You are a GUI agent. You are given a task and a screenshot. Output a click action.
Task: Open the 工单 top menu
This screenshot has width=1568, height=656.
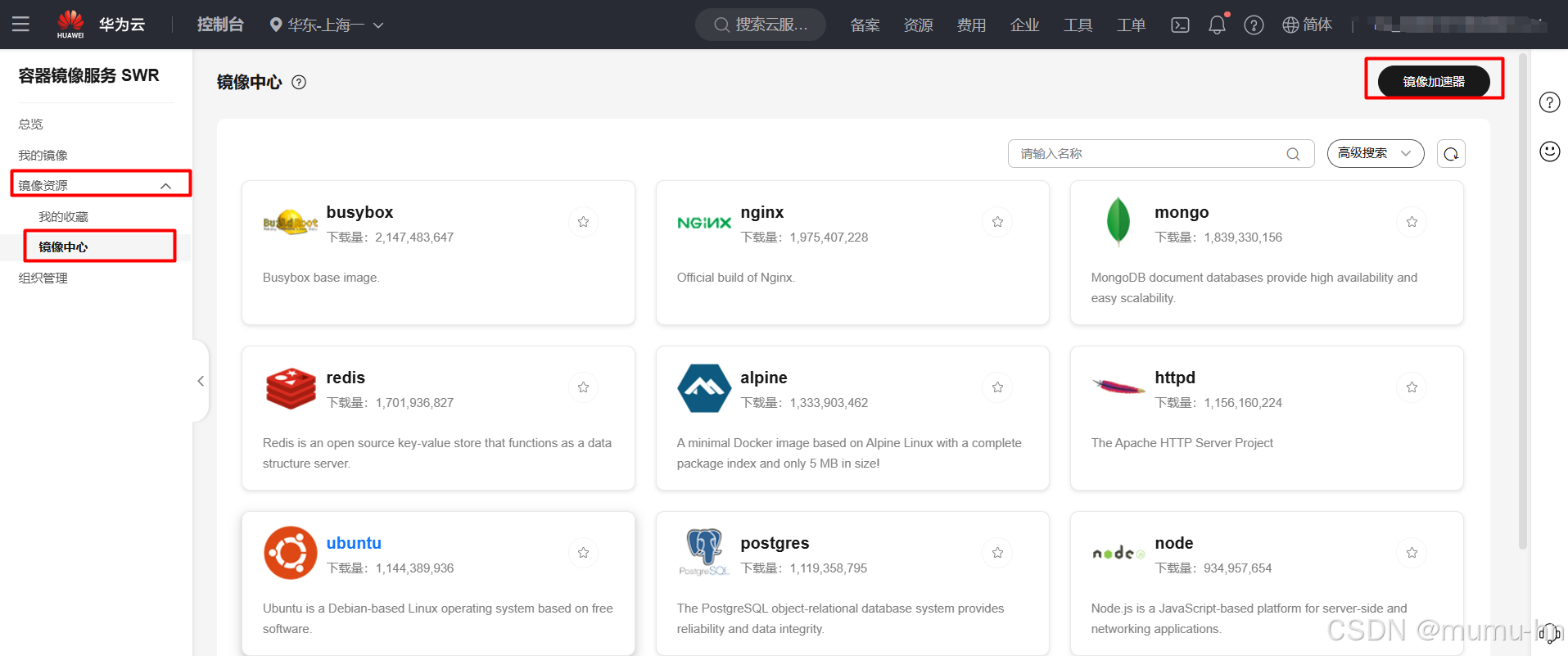click(1132, 25)
